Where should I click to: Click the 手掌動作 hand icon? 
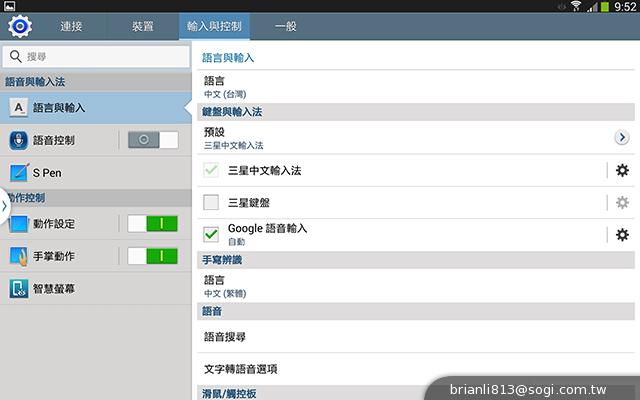pos(19,257)
